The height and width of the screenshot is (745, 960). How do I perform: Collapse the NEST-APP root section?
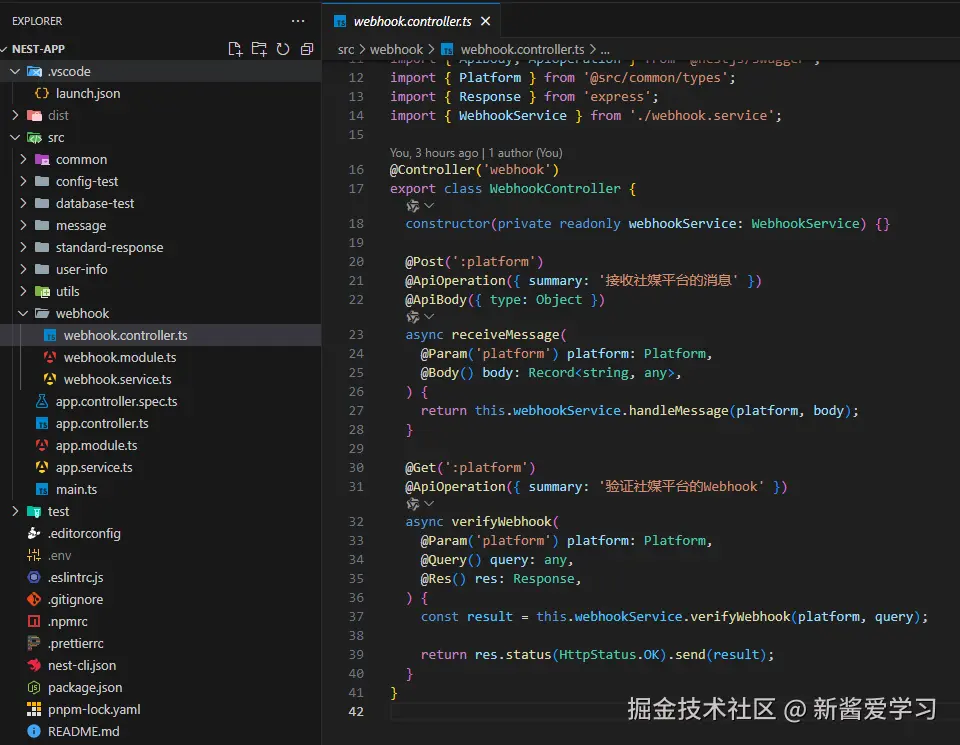(x=4, y=49)
